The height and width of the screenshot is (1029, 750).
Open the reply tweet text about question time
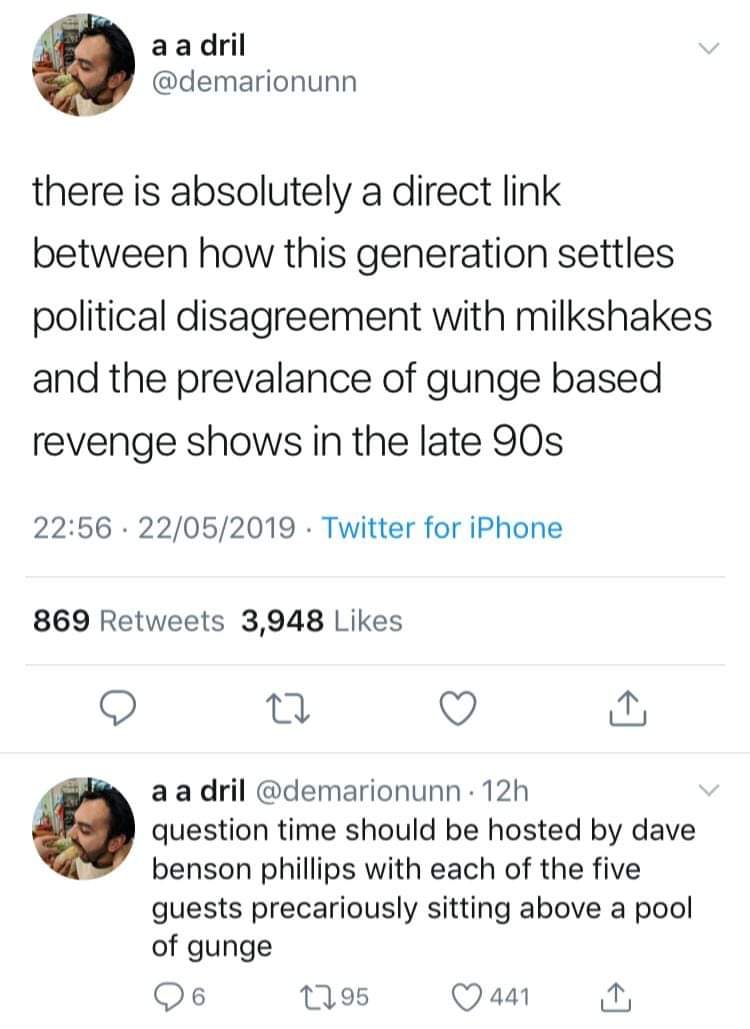pyautogui.click(x=421, y=889)
